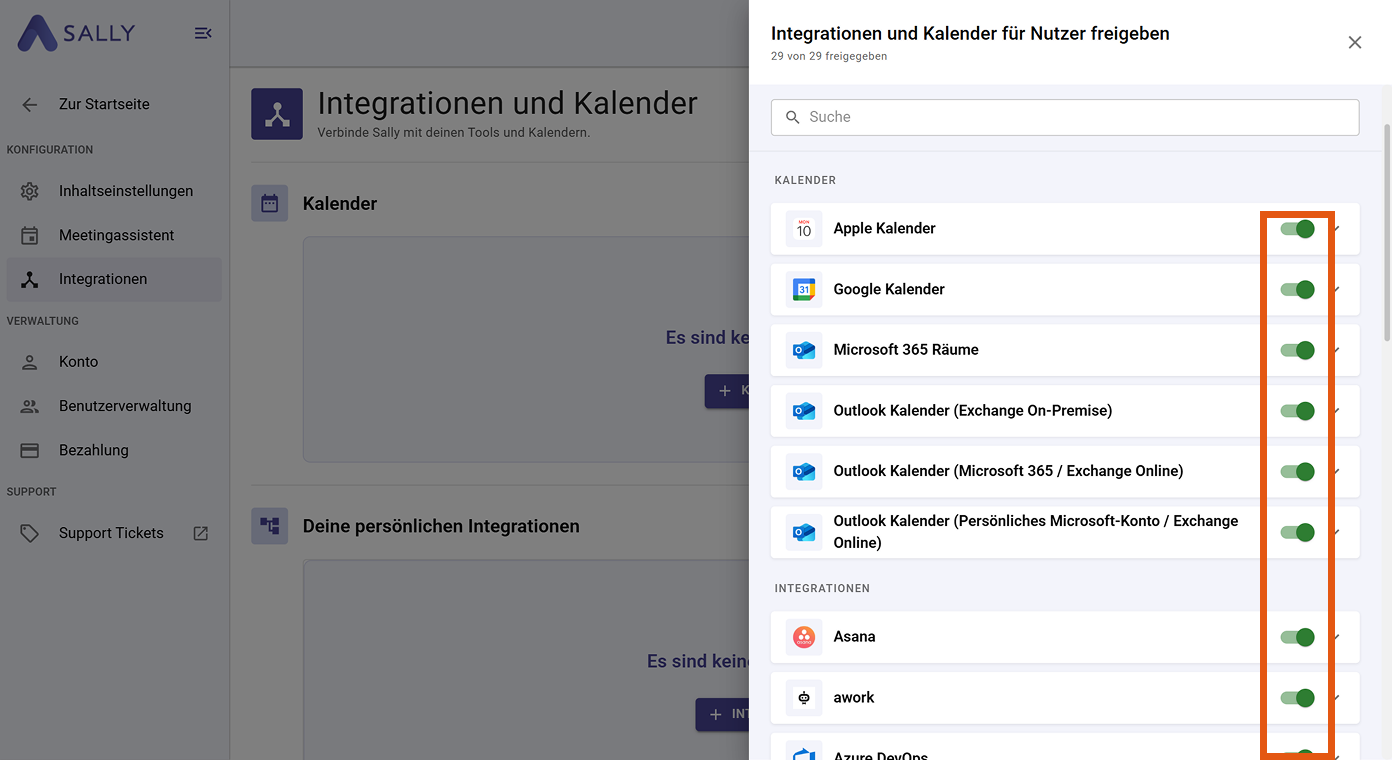
Task: Click the Microsoft 365 Räume Outlook icon
Action: (804, 350)
